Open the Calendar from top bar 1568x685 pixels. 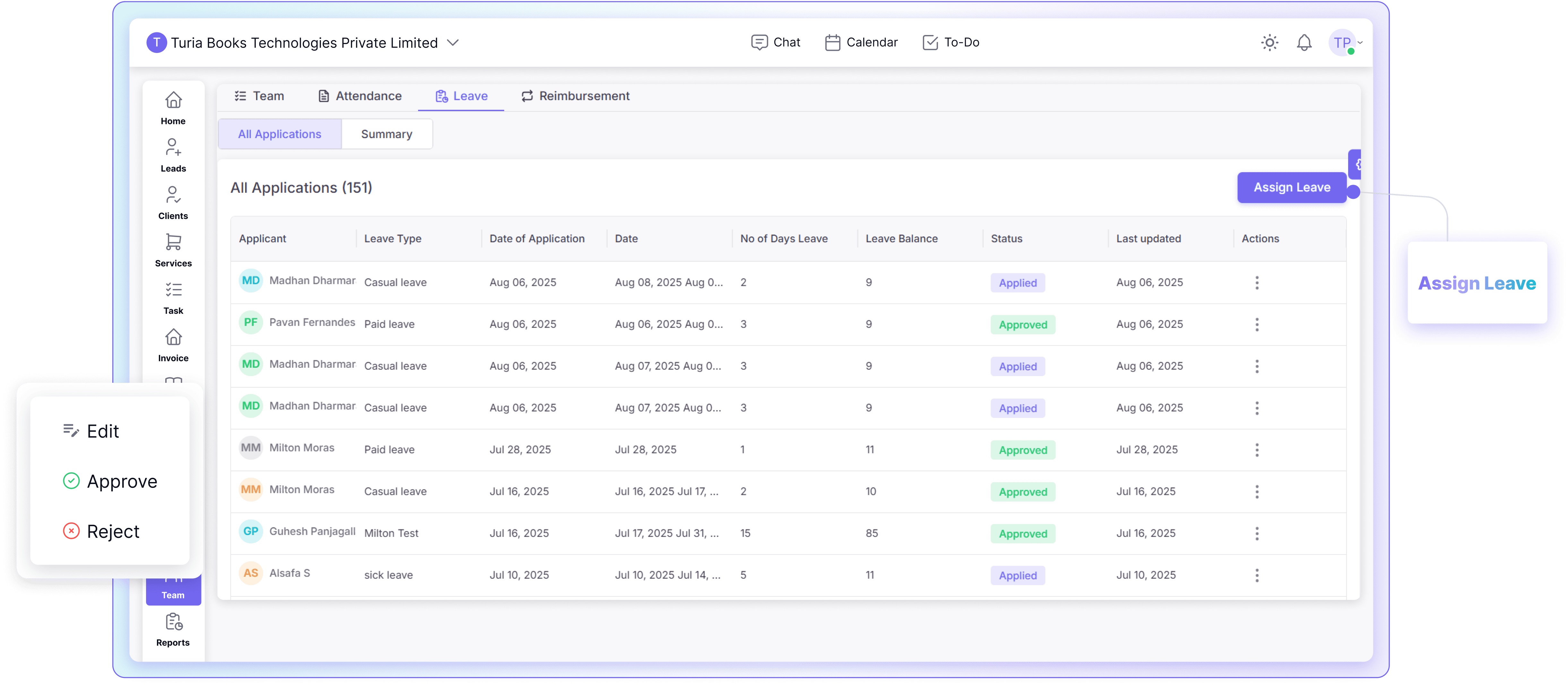(x=861, y=43)
